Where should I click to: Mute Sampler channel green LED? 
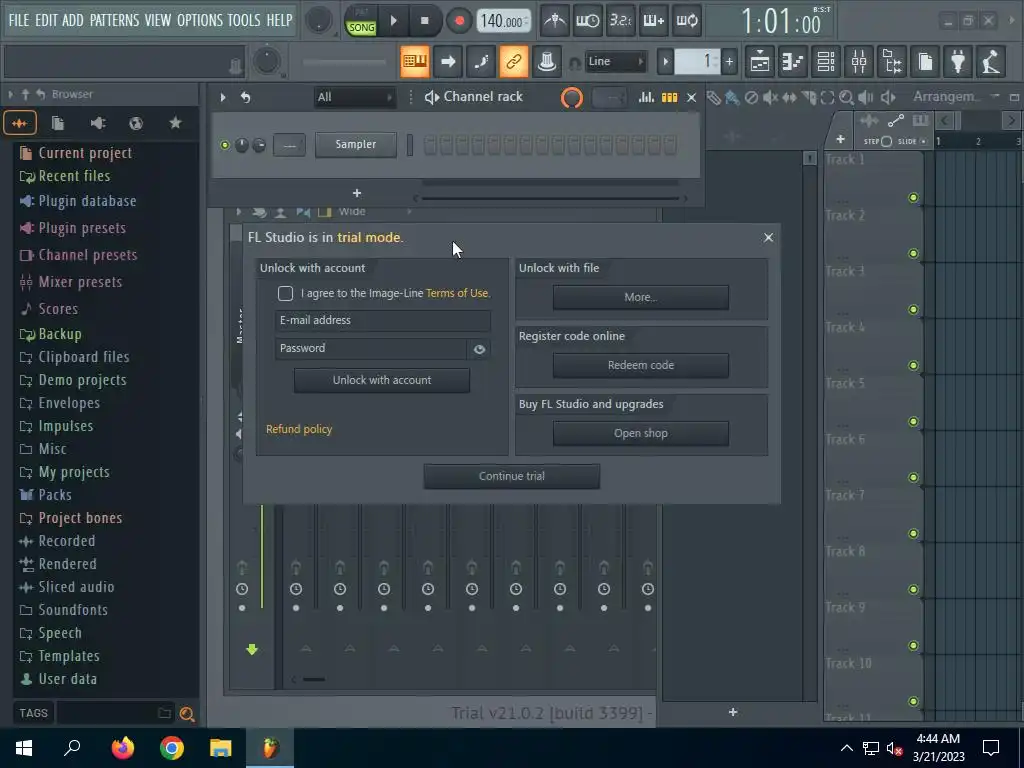pyautogui.click(x=225, y=145)
